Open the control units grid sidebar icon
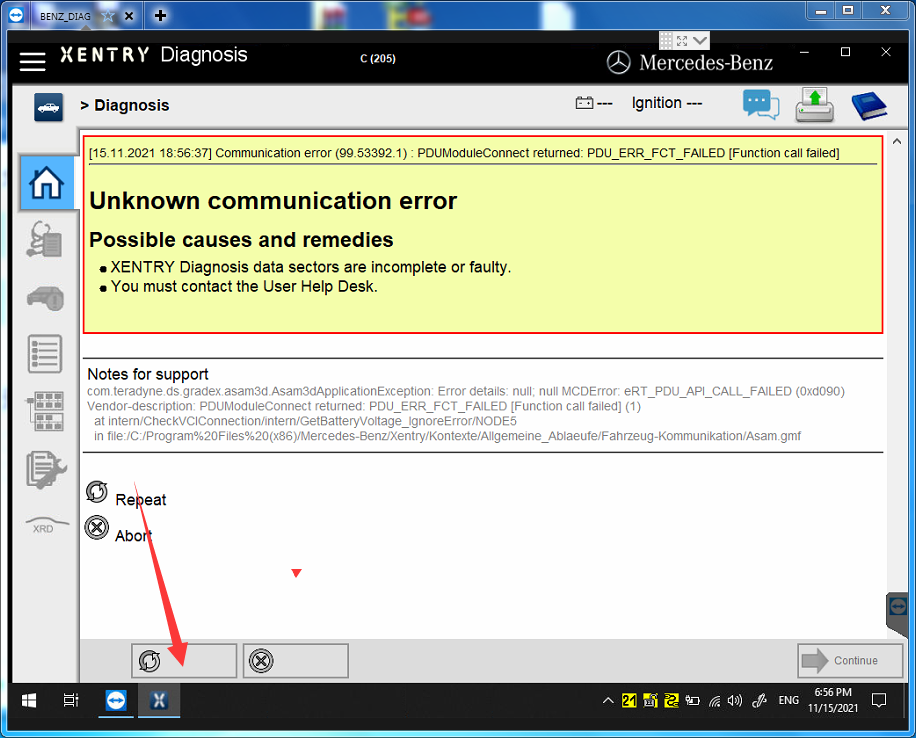Screen dimensions: 916x738 (45, 411)
